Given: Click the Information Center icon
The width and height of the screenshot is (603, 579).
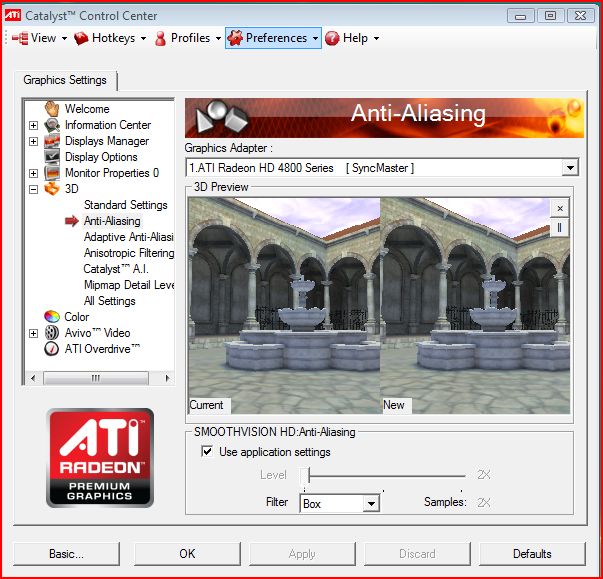Looking at the screenshot, I should click(x=52, y=125).
